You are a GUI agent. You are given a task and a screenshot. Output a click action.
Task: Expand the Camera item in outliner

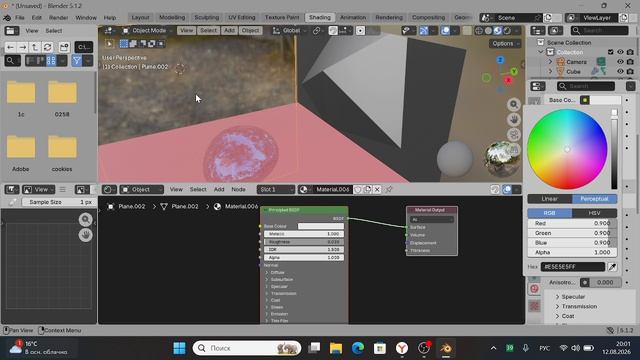click(x=550, y=62)
